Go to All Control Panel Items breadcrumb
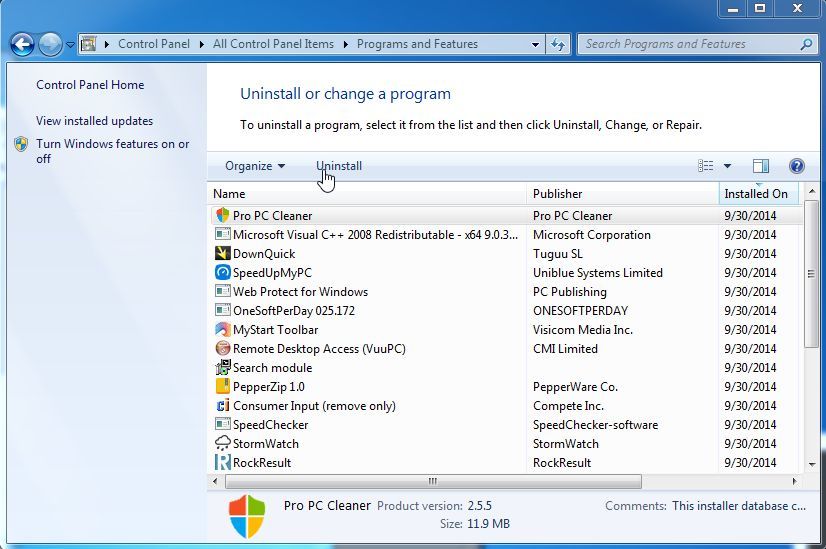826x549 pixels. 273,44
